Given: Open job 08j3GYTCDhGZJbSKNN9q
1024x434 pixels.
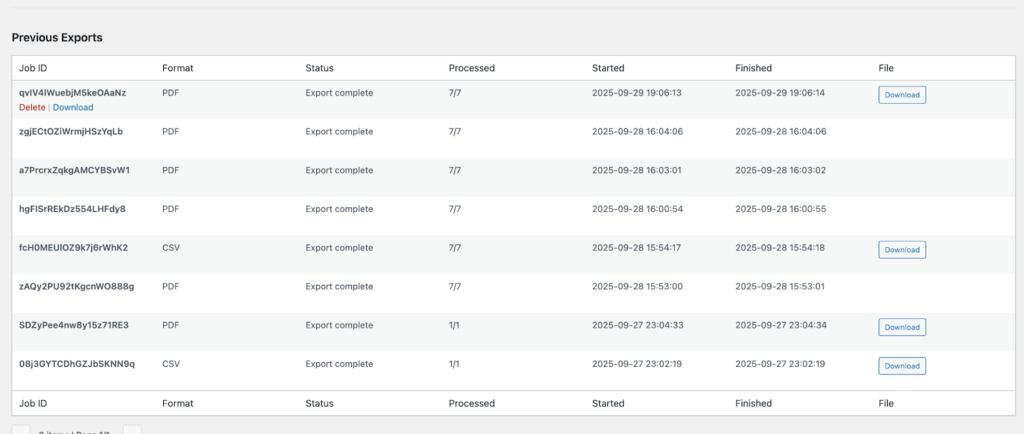Looking at the screenshot, I should tap(76, 364).
